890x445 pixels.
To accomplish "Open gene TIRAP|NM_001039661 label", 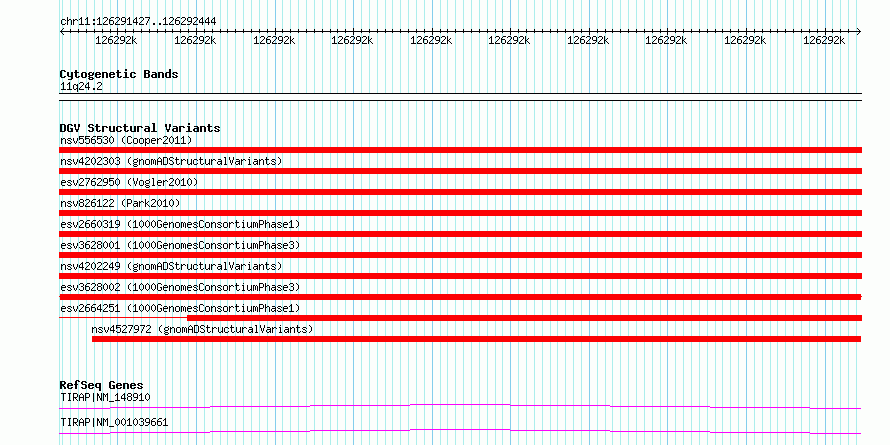I will [114, 422].
